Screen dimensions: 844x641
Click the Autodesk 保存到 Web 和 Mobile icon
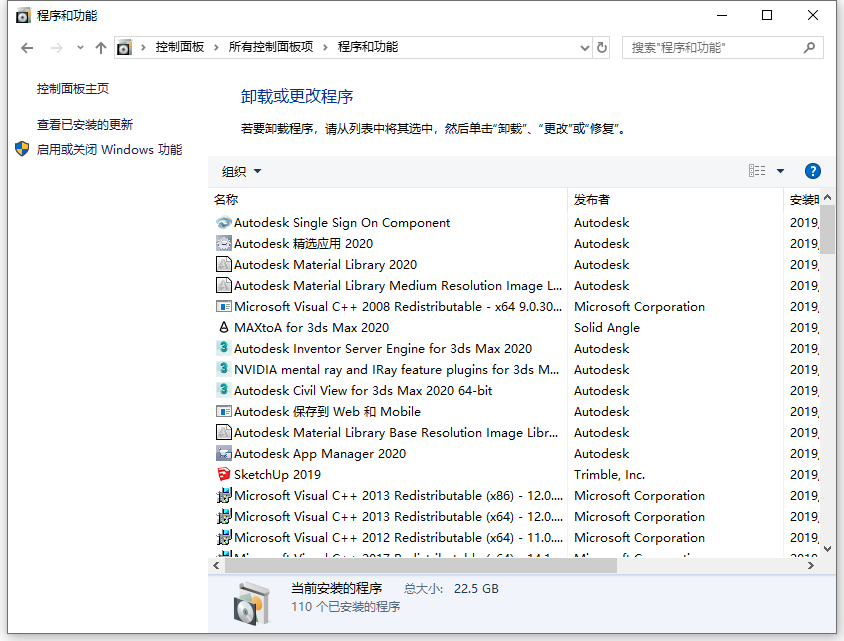point(223,411)
